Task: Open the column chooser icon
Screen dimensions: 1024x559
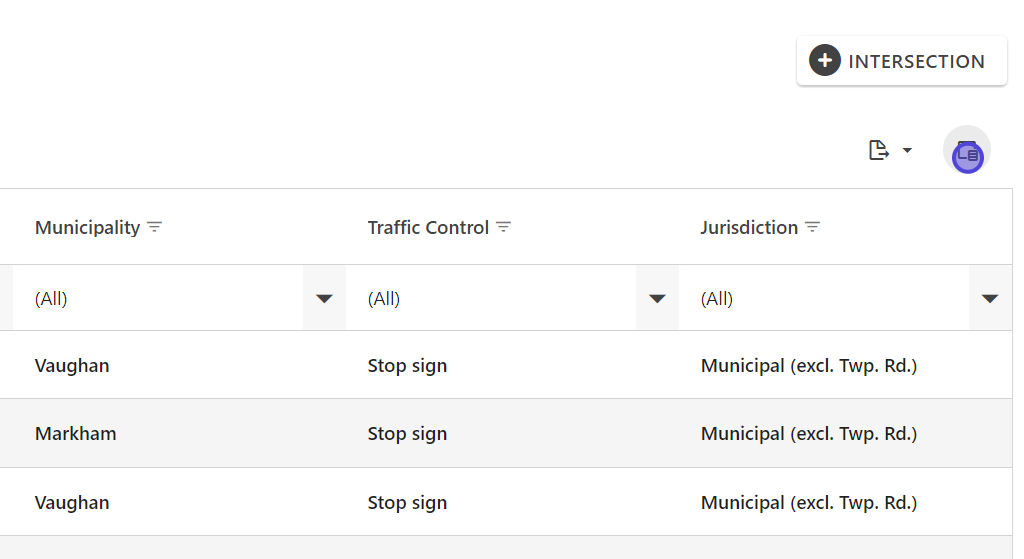Action: coord(967,151)
